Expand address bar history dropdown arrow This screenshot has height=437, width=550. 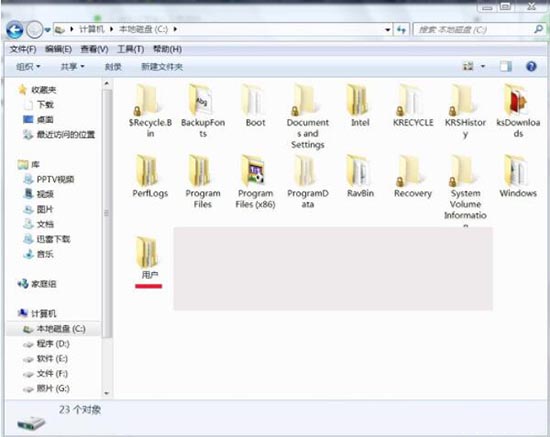click(x=387, y=30)
